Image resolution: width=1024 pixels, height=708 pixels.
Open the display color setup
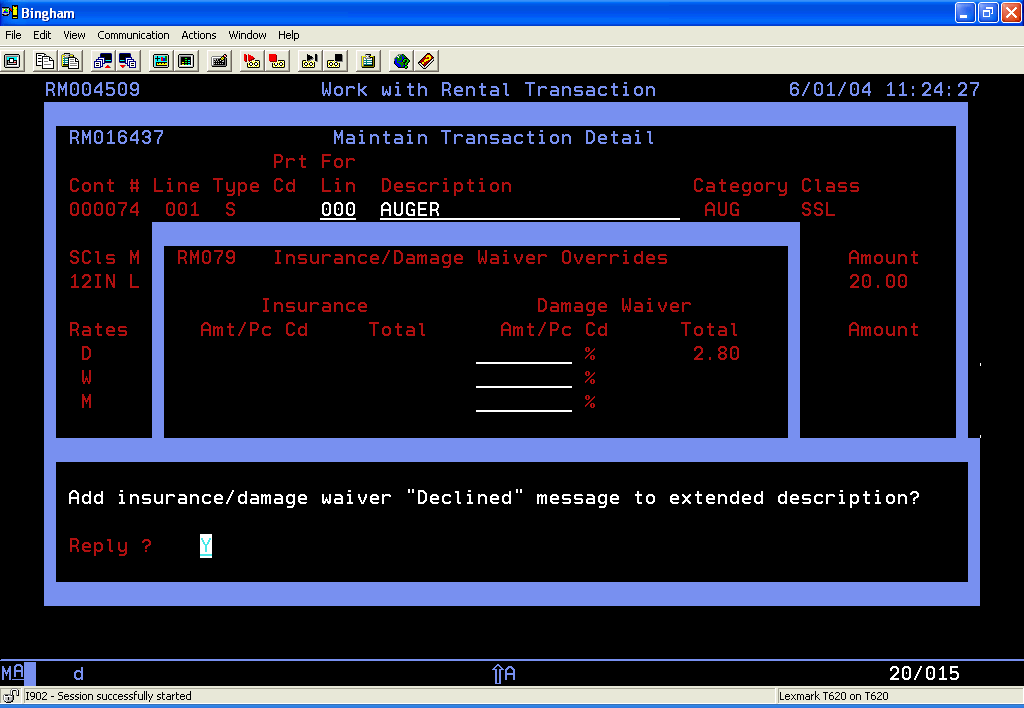click(160, 61)
